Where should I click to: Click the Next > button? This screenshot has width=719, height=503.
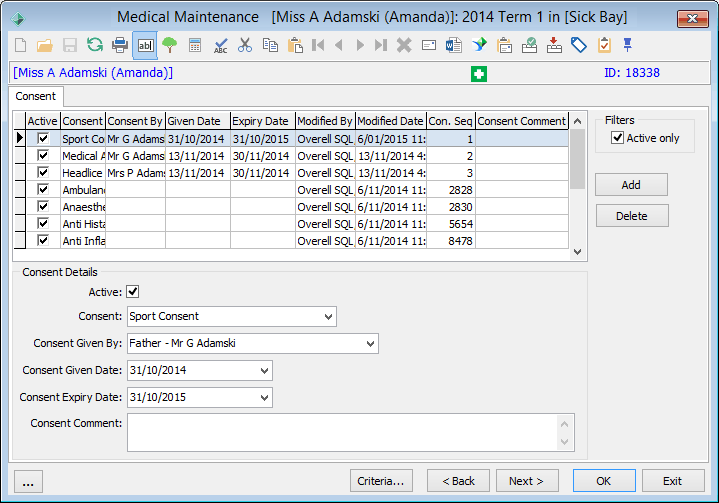tap(527, 481)
